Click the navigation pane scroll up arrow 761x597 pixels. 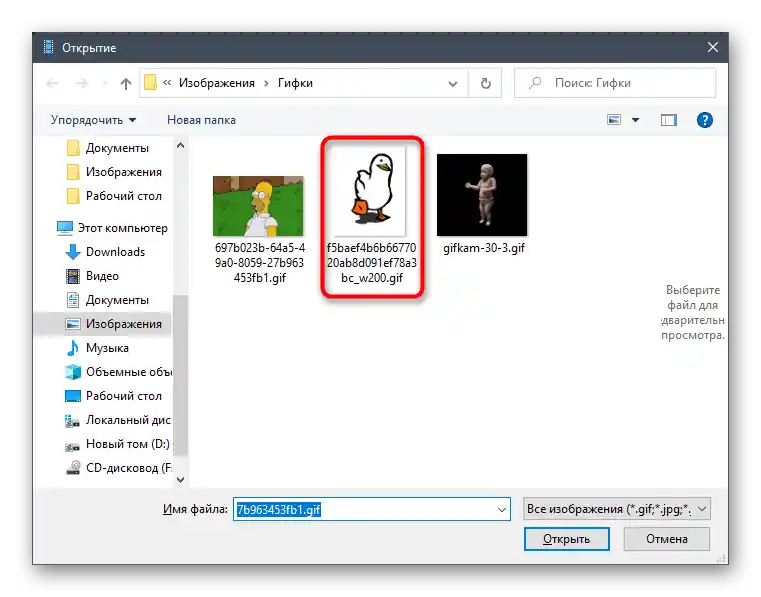tap(181, 145)
